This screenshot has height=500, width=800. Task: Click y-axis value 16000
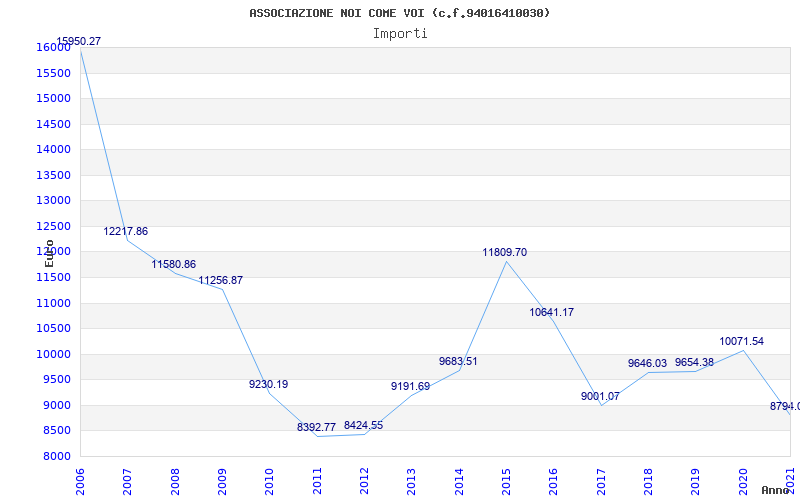coord(53,47)
